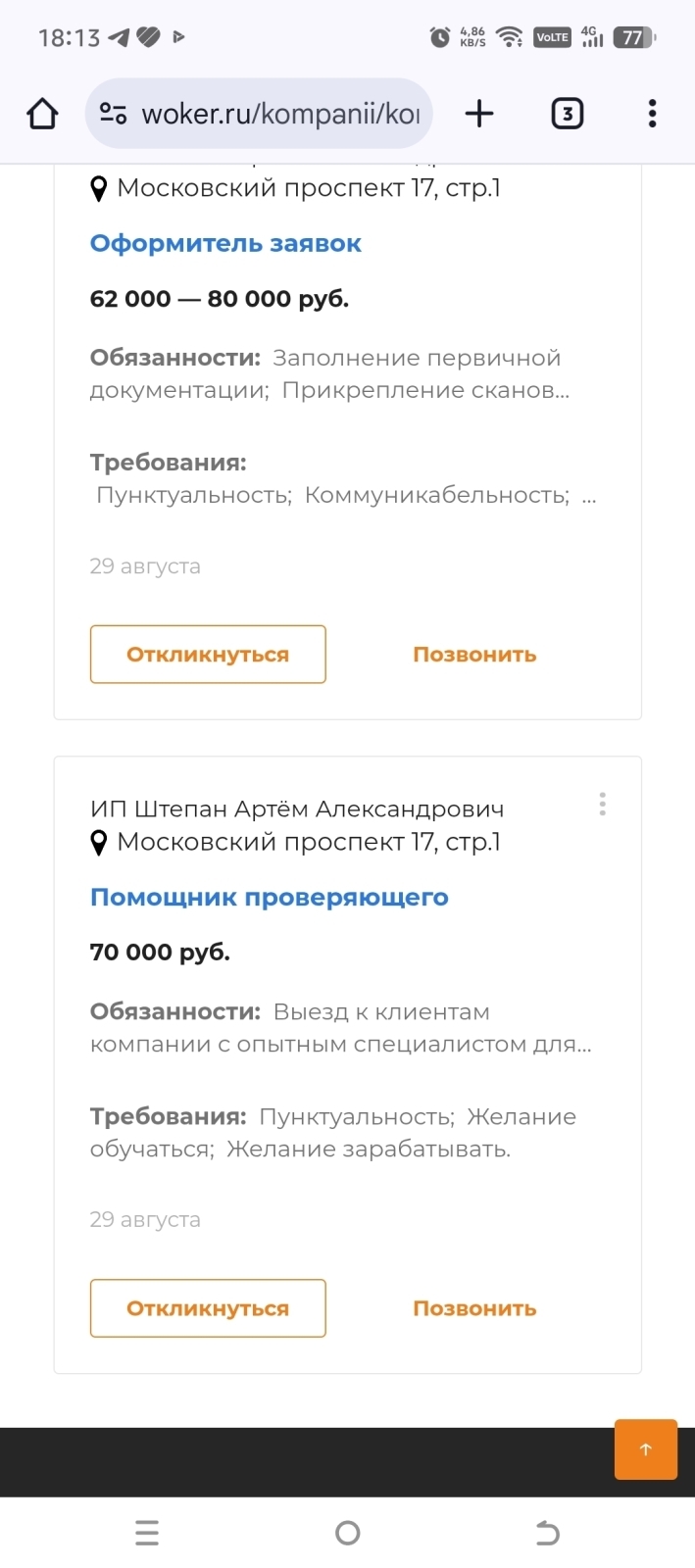Screen dimensions: 695x1568
Task: Tap Откликнуться on the Оформитель заявок job
Action: [x=207, y=654]
